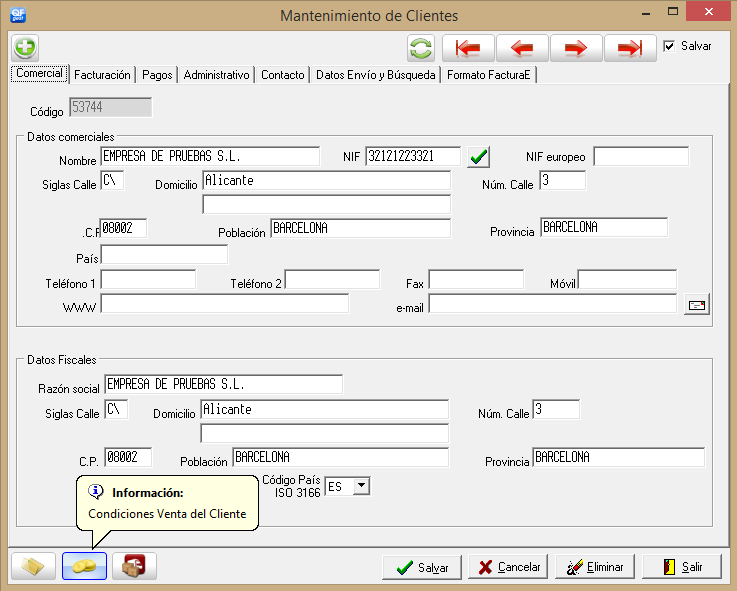The image size is (737, 591).
Task: Click the green plus add-client icon
Action: [25, 47]
